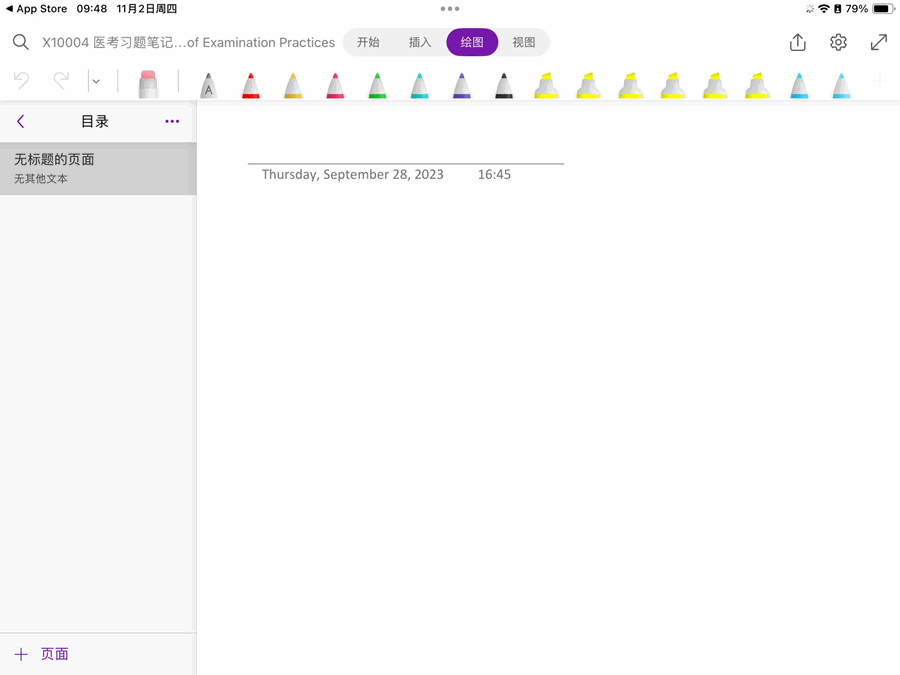
Task: Pick the green pen
Action: 377,86
